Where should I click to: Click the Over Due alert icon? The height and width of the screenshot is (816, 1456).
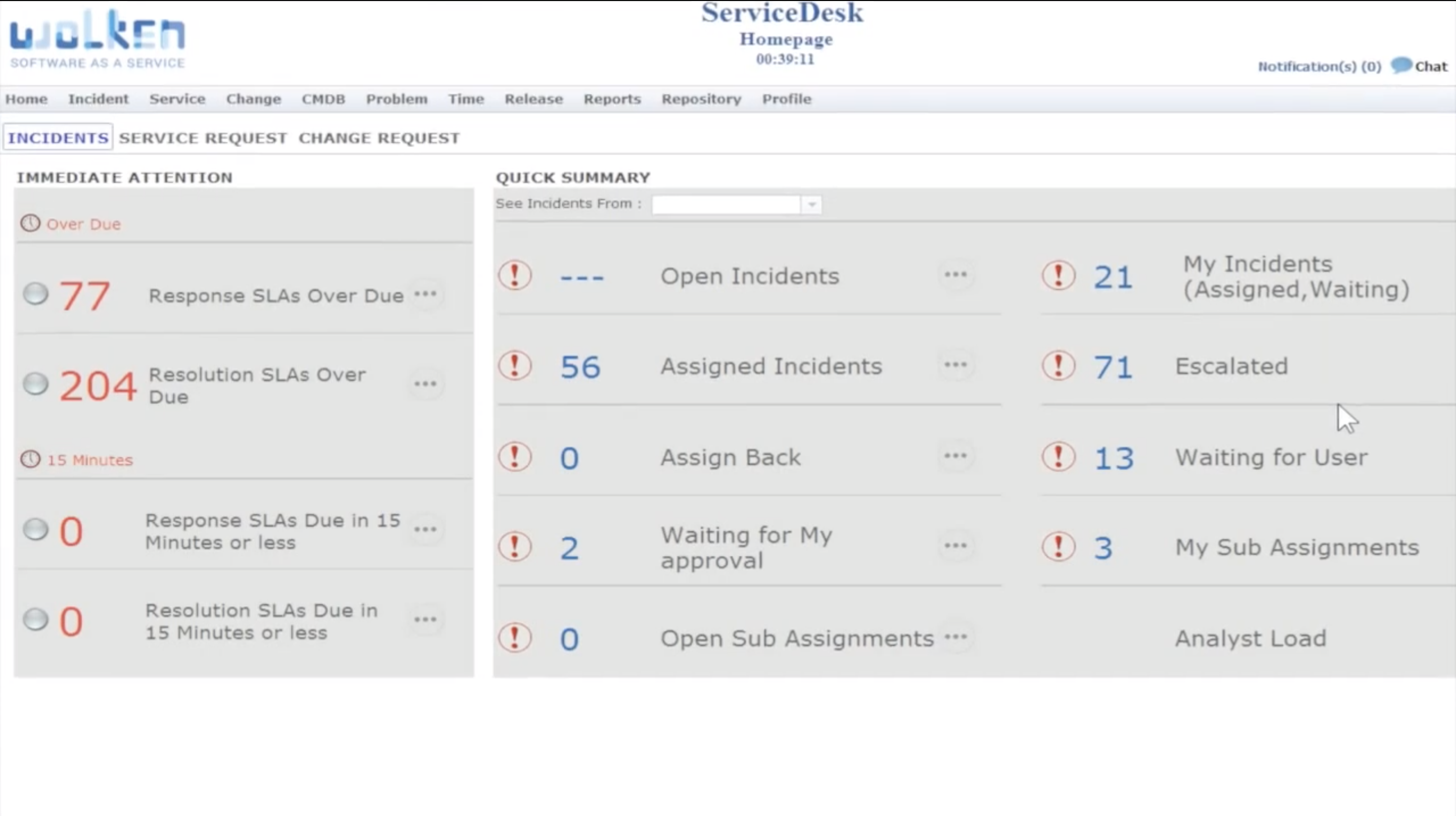point(29,222)
